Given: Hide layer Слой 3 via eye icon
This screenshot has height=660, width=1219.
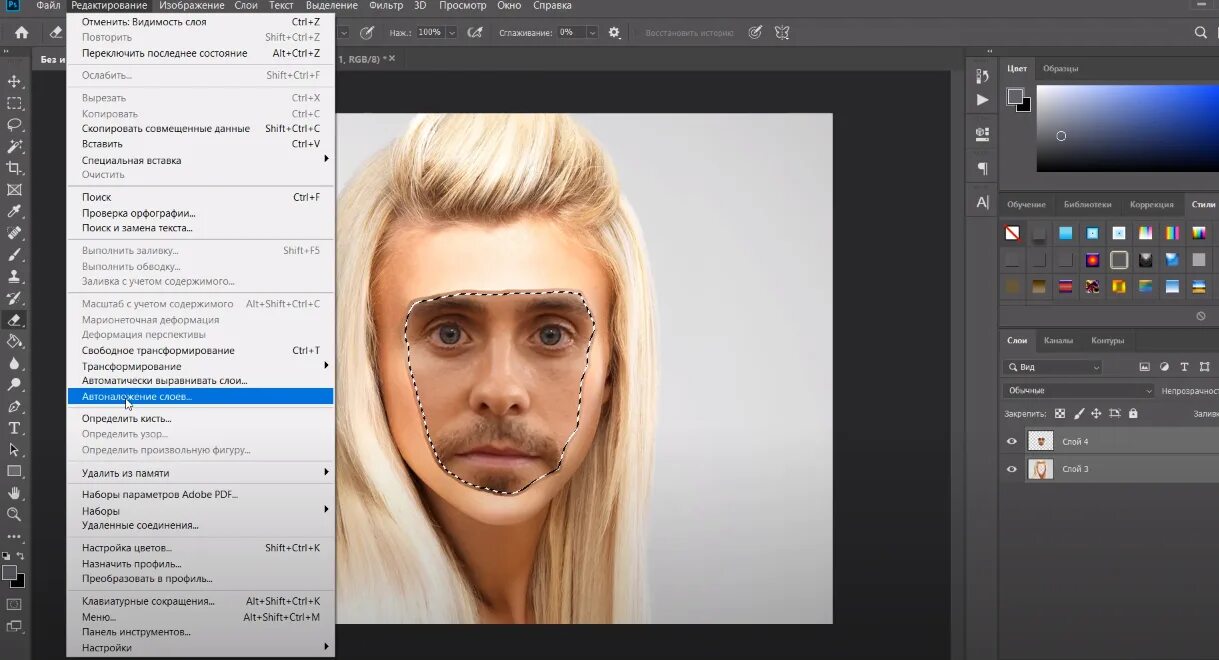Looking at the screenshot, I should (x=1012, y=469).
